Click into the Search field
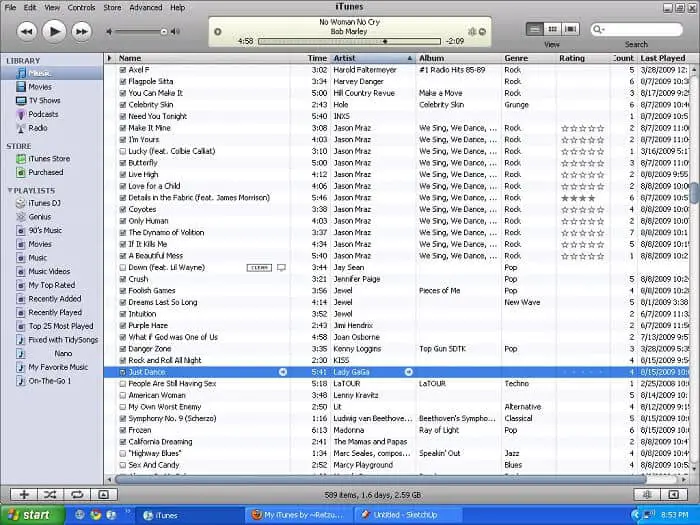This screenshot has height=525, width=700. point(636,29)
